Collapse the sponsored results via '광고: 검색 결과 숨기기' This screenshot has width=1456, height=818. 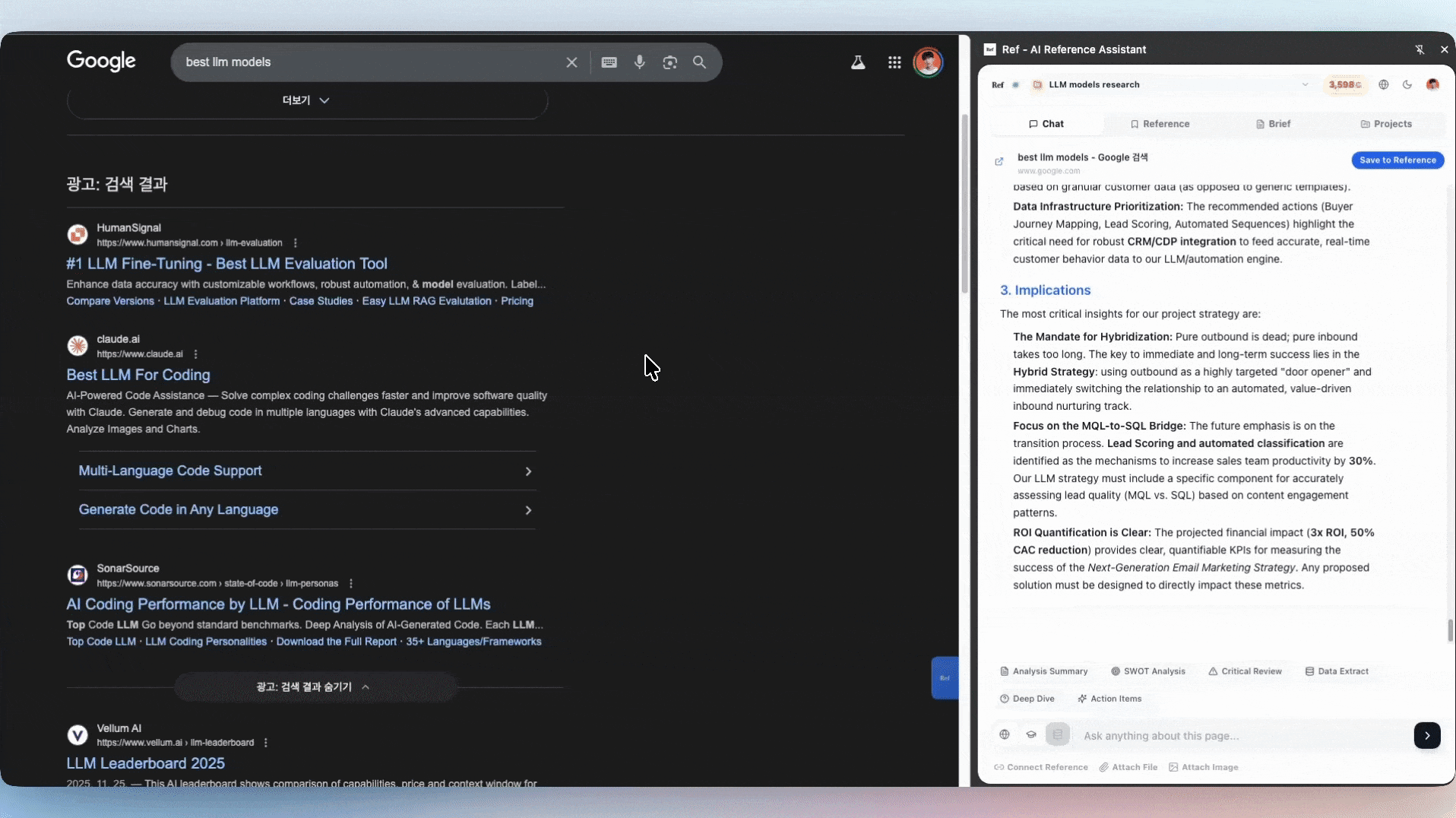point(313,687)
